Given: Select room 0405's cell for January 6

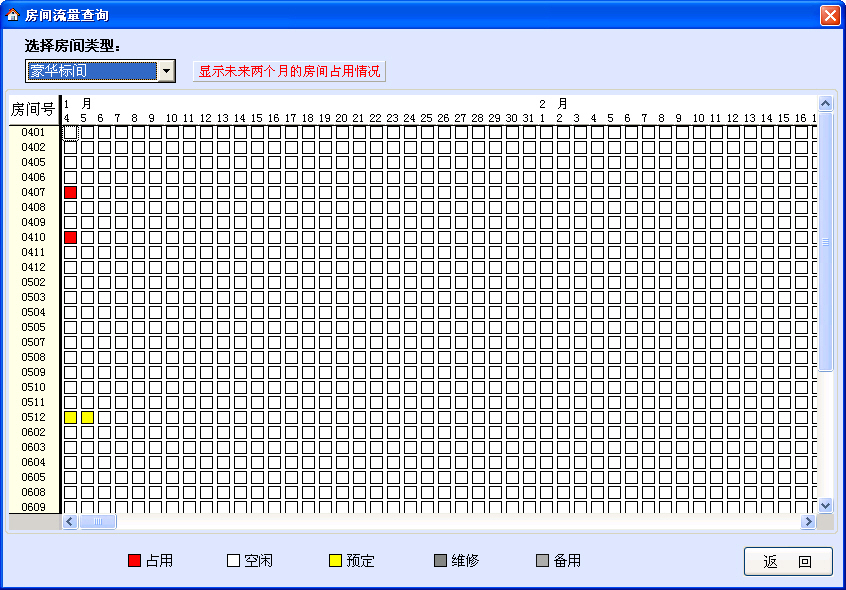Looking at the screenshot, I should pyautogui.click(x=104, y=162).
